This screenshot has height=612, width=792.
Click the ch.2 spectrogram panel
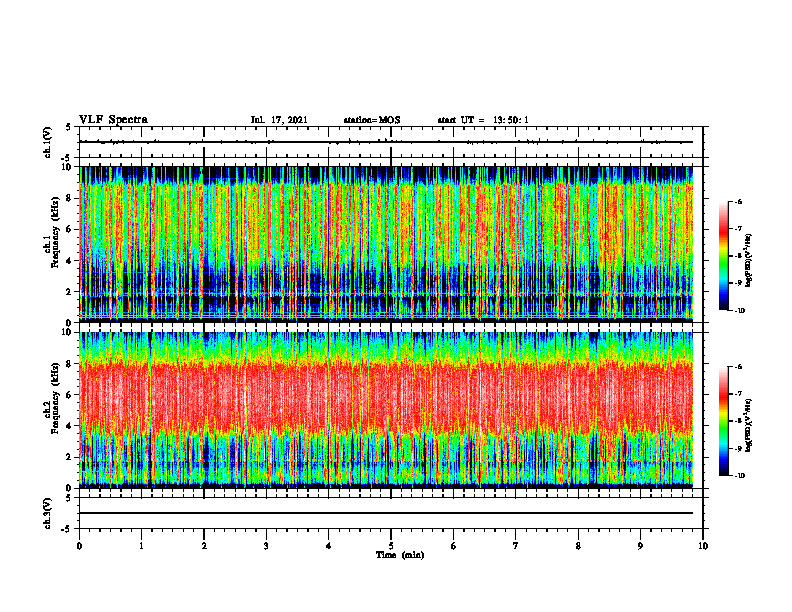(386, 410)
